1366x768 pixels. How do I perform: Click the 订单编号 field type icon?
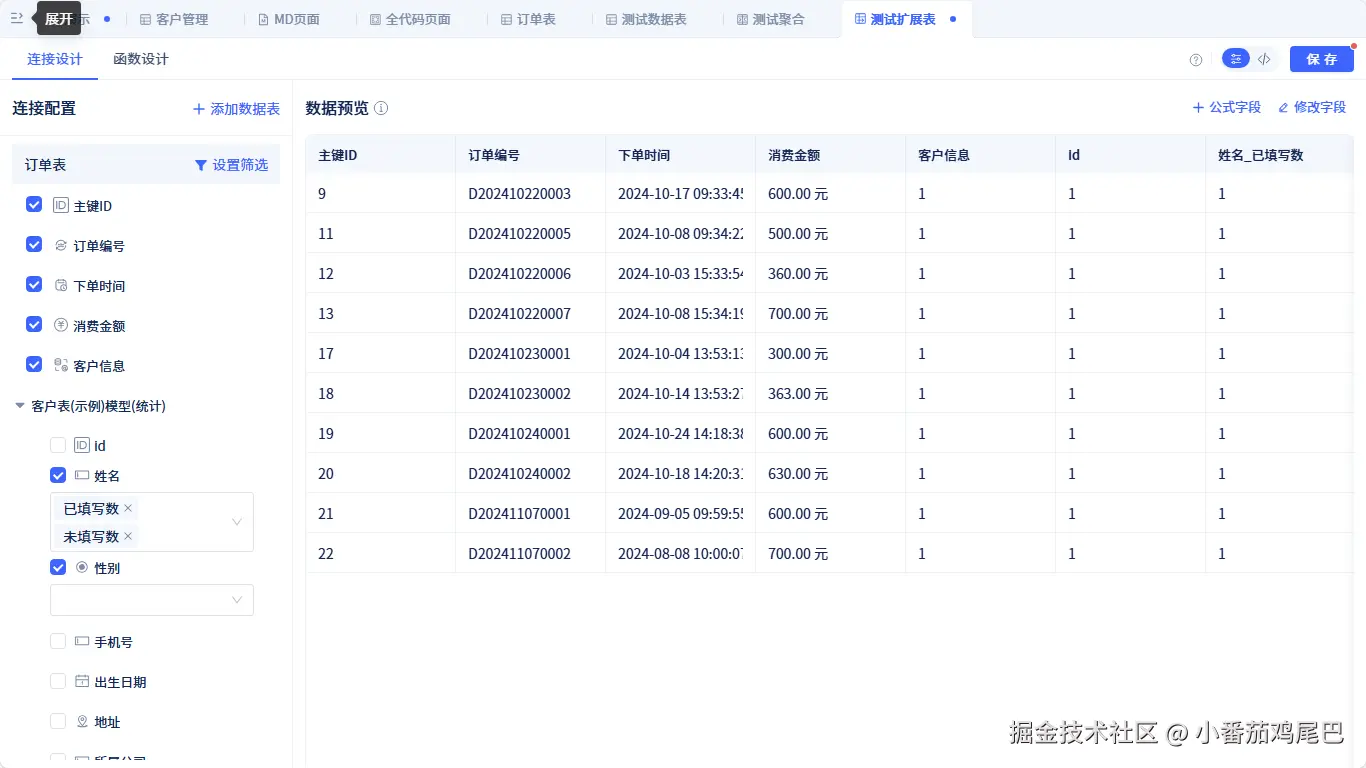[x=61, y=245]
